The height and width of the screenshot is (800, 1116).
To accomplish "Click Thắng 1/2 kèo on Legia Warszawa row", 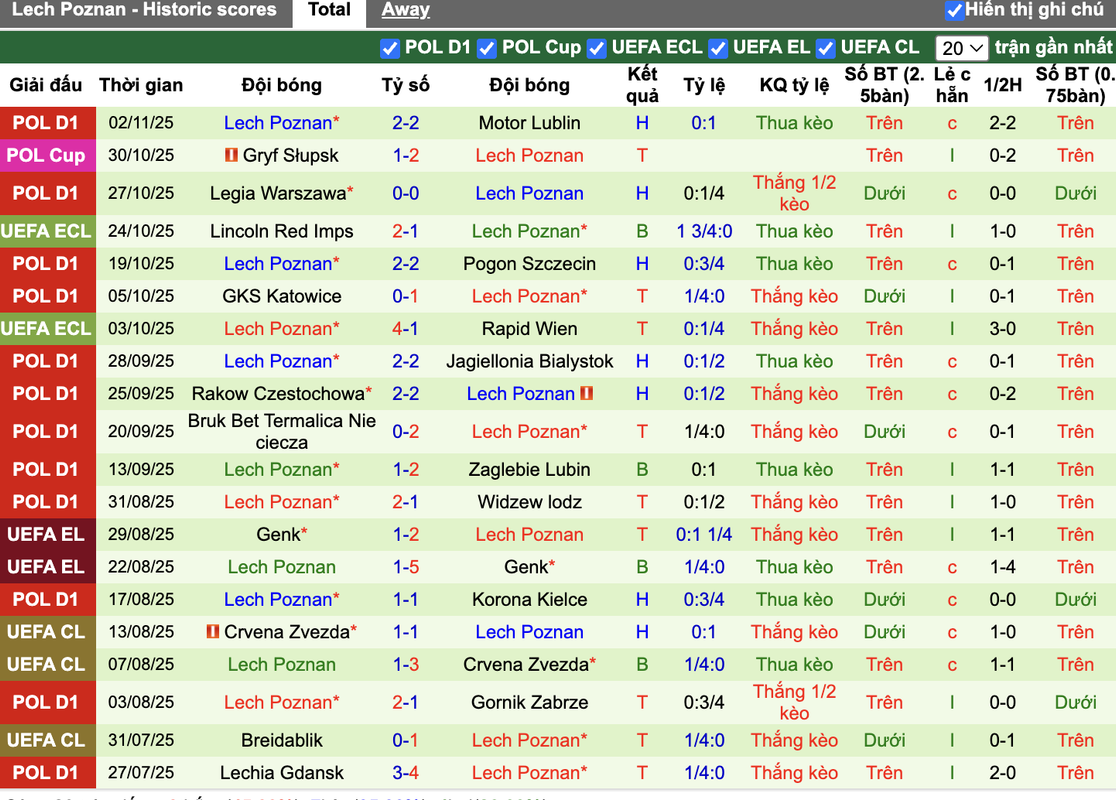I will [x=794, y=193].
